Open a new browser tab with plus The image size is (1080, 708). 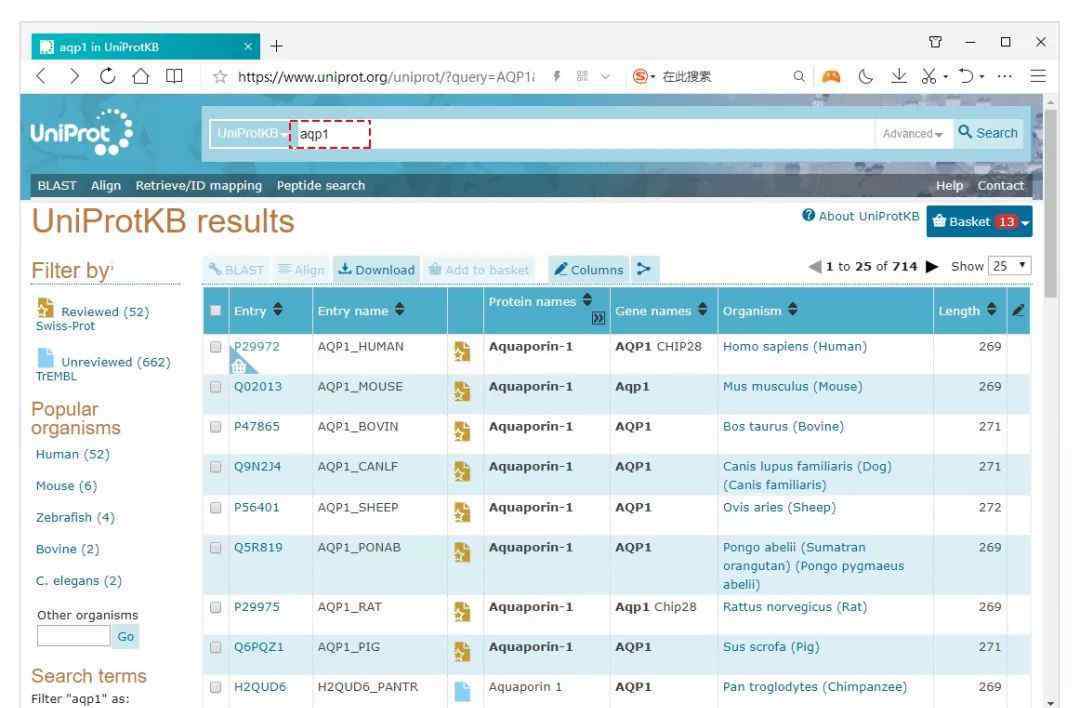[x=277, y=46]
